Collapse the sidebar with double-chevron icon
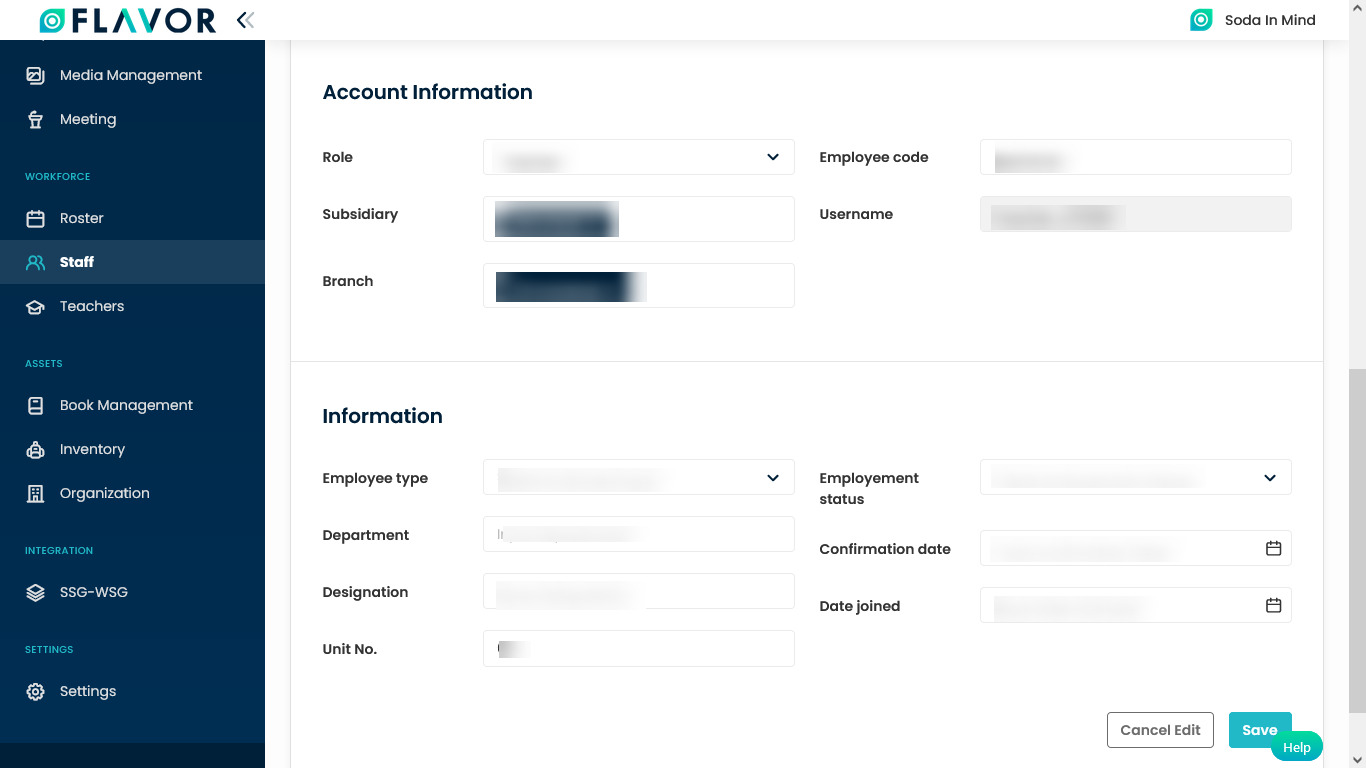Image resolution: width=1366 pixels, height=768 pixels. pos(245,20)
